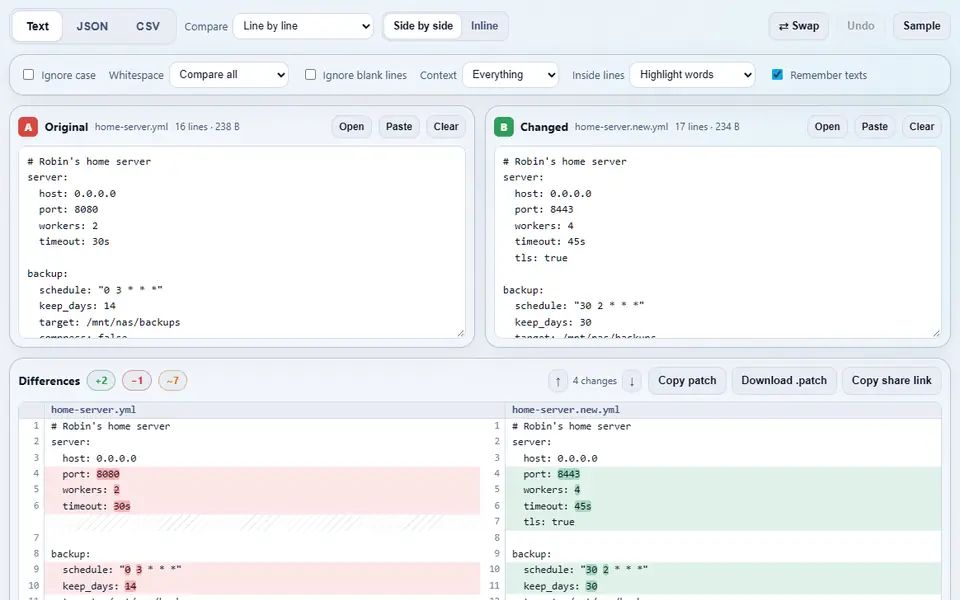Click the Differences heading
Screen dimensions: 960x600
click(x=49, y=381)
